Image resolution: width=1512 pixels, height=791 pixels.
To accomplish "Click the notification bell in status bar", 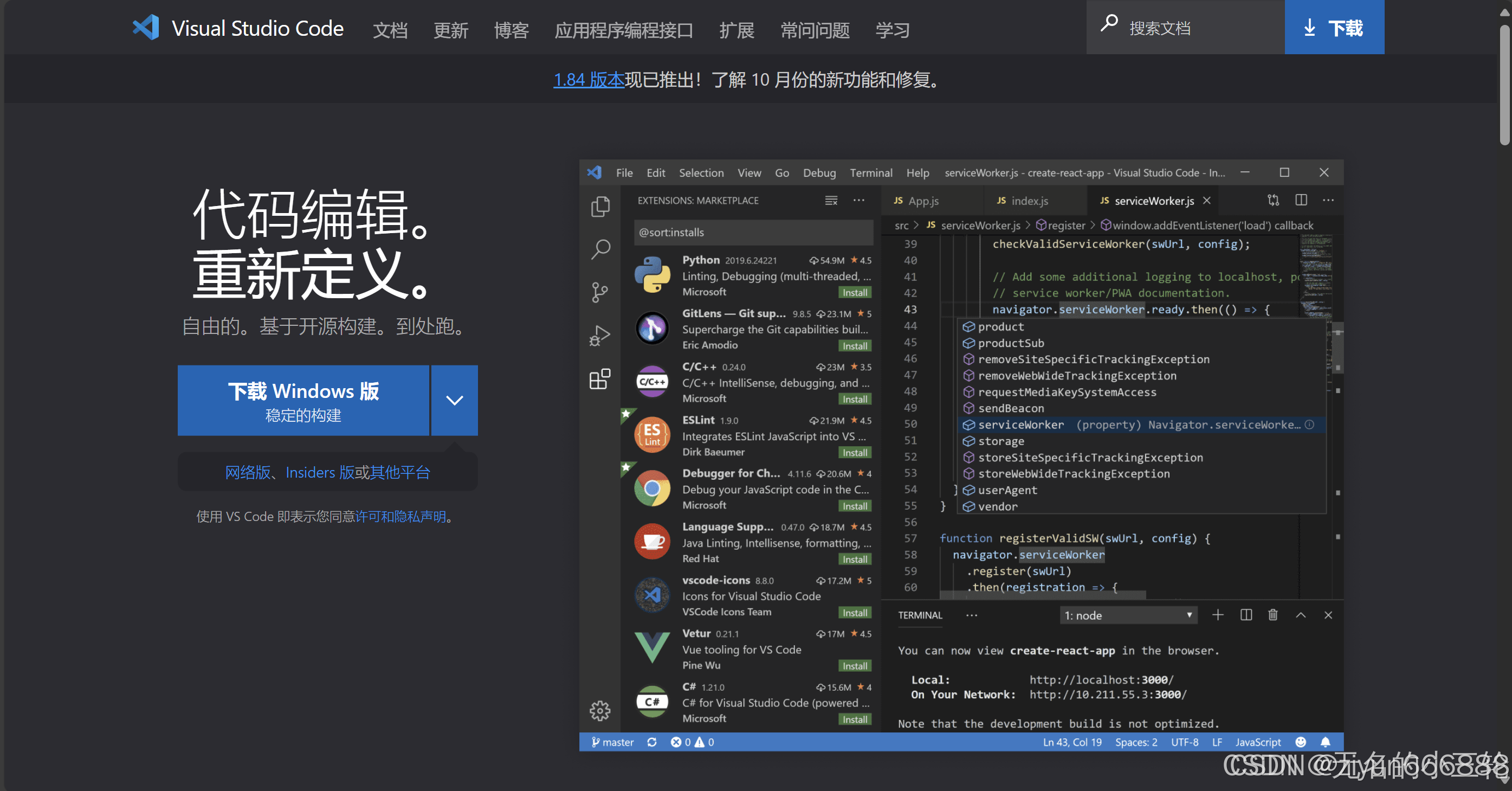I will 1326,742.
